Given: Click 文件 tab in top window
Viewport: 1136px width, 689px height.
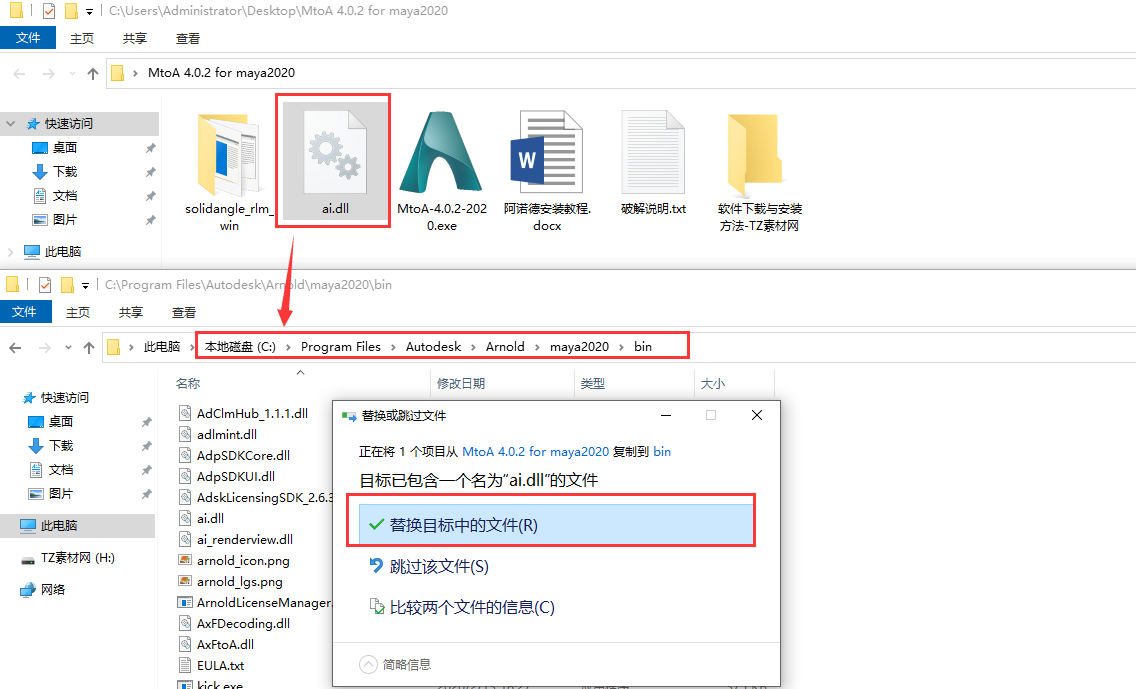Looking at the screenshot, I should click(28, 38).
